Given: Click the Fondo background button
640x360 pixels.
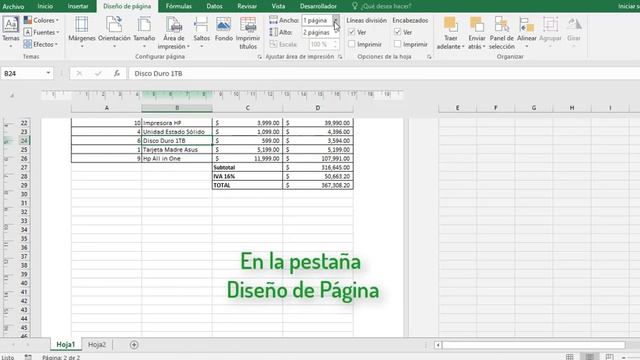Looking at the screenshot, I should pos(224,29).
